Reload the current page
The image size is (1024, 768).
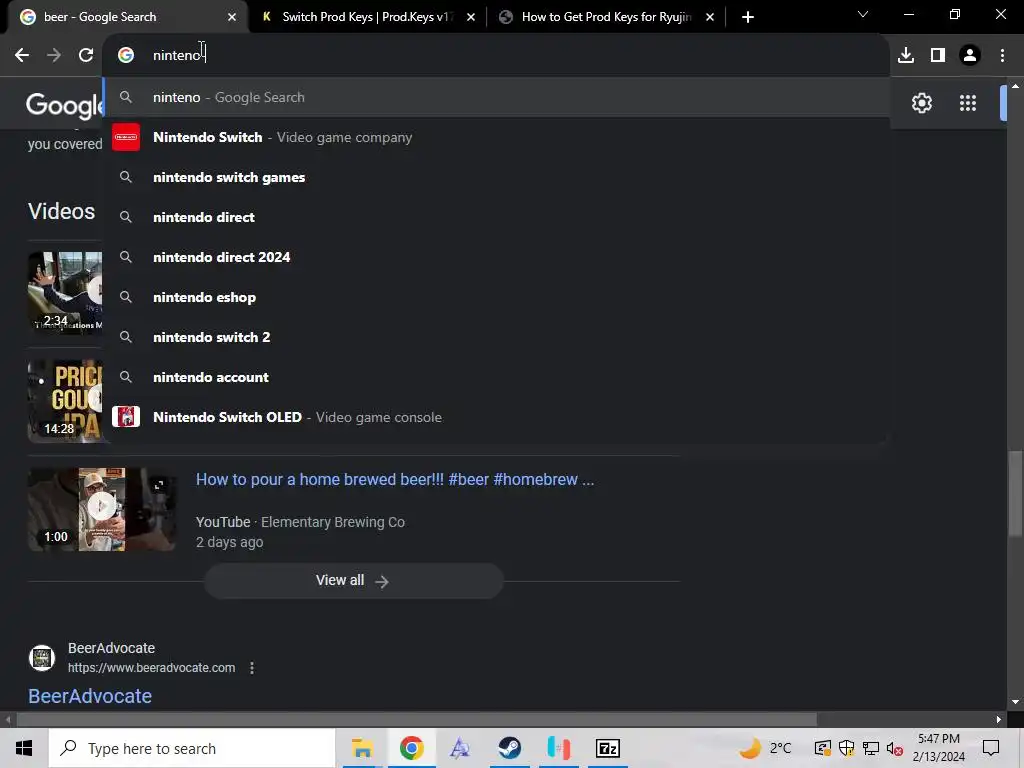click(86, 55)
